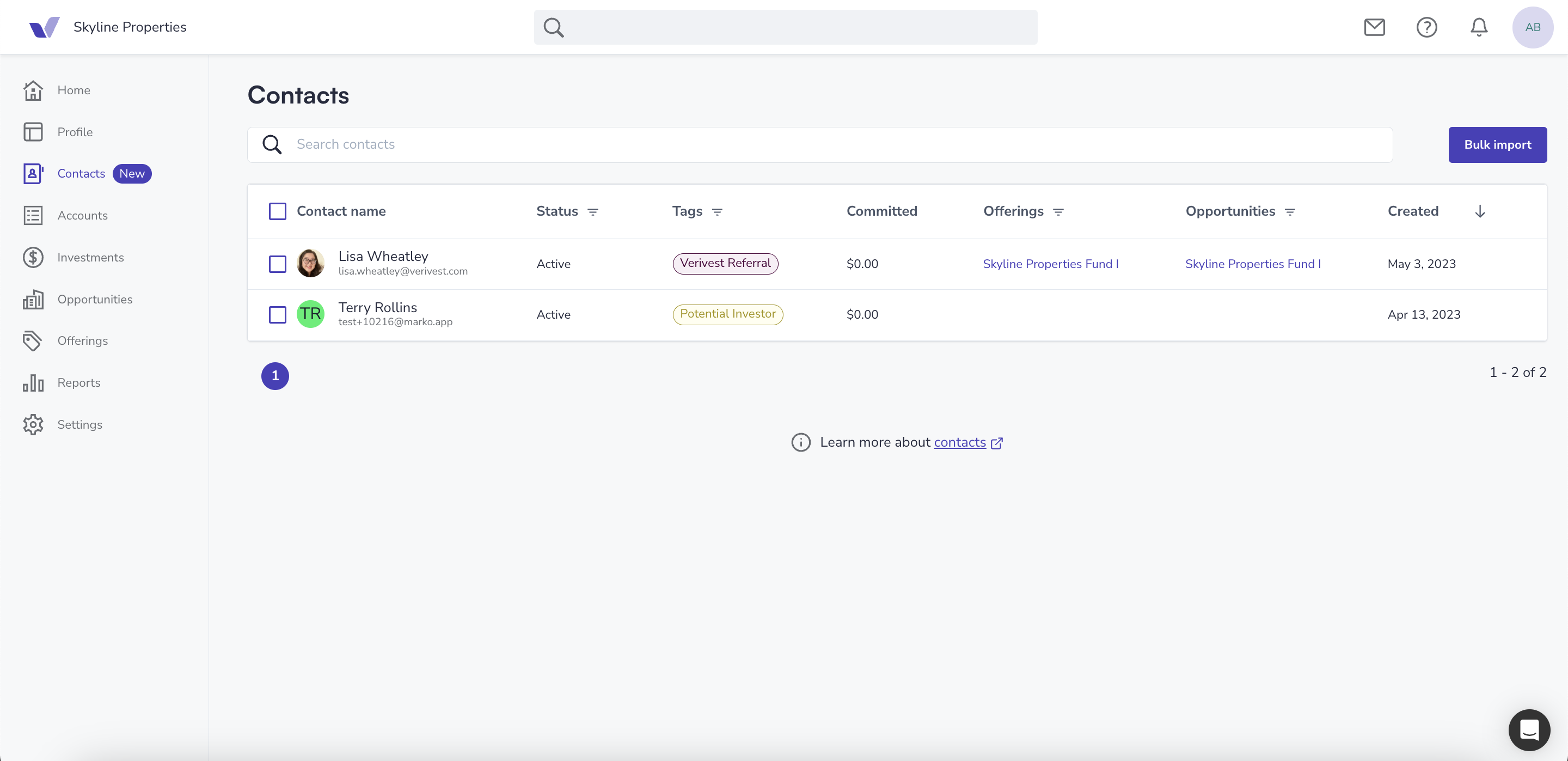The width and height of the screenshot is (1568, 761).
Task: Click Terry Rollins' TR avatar
Action: [x=310, y=314]
